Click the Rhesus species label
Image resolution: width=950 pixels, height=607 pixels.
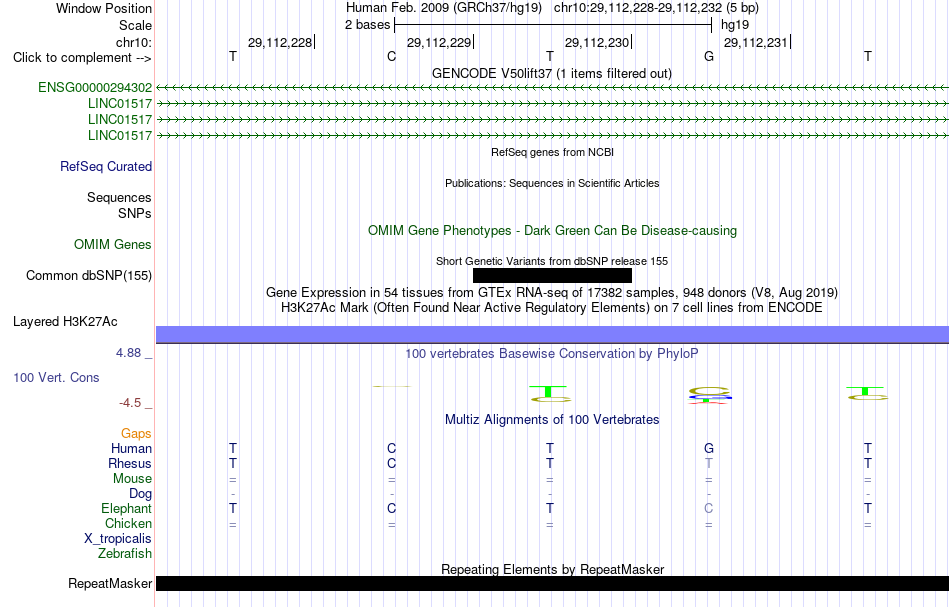[x=130, y=463]
